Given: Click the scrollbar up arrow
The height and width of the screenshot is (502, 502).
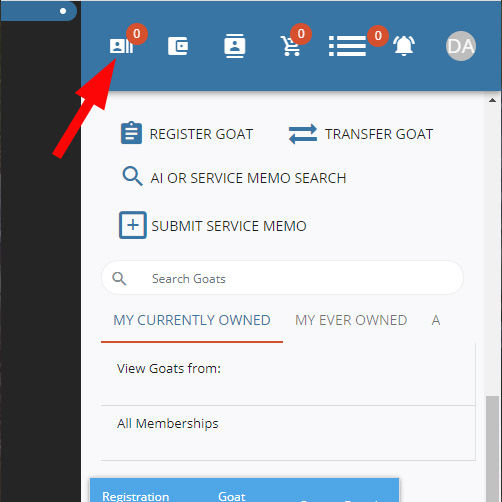Looking at the screenshot, I should click(x=492, y=100).
